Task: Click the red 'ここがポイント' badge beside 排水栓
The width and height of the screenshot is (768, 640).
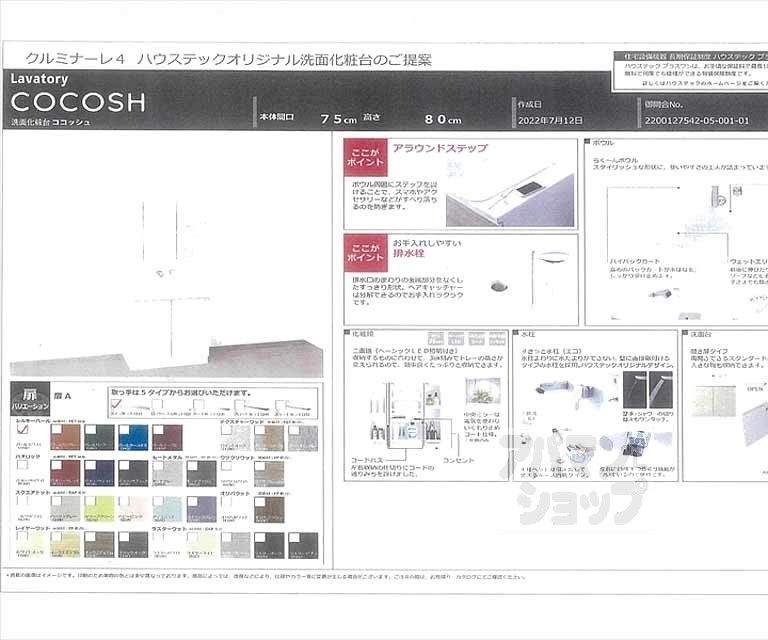Action: click(363, 254)
